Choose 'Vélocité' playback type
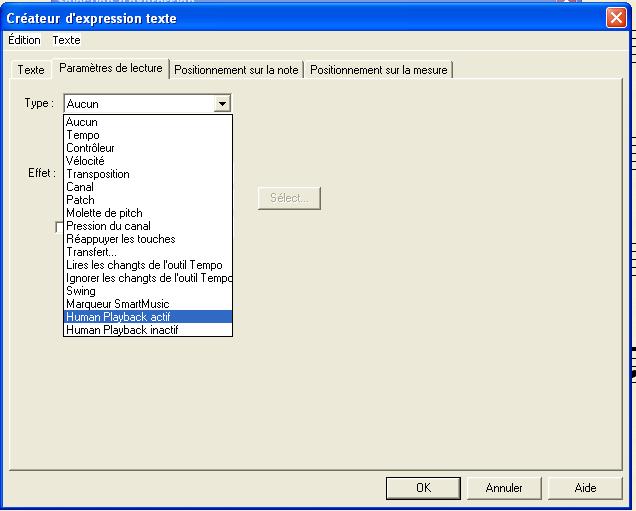 147,161
